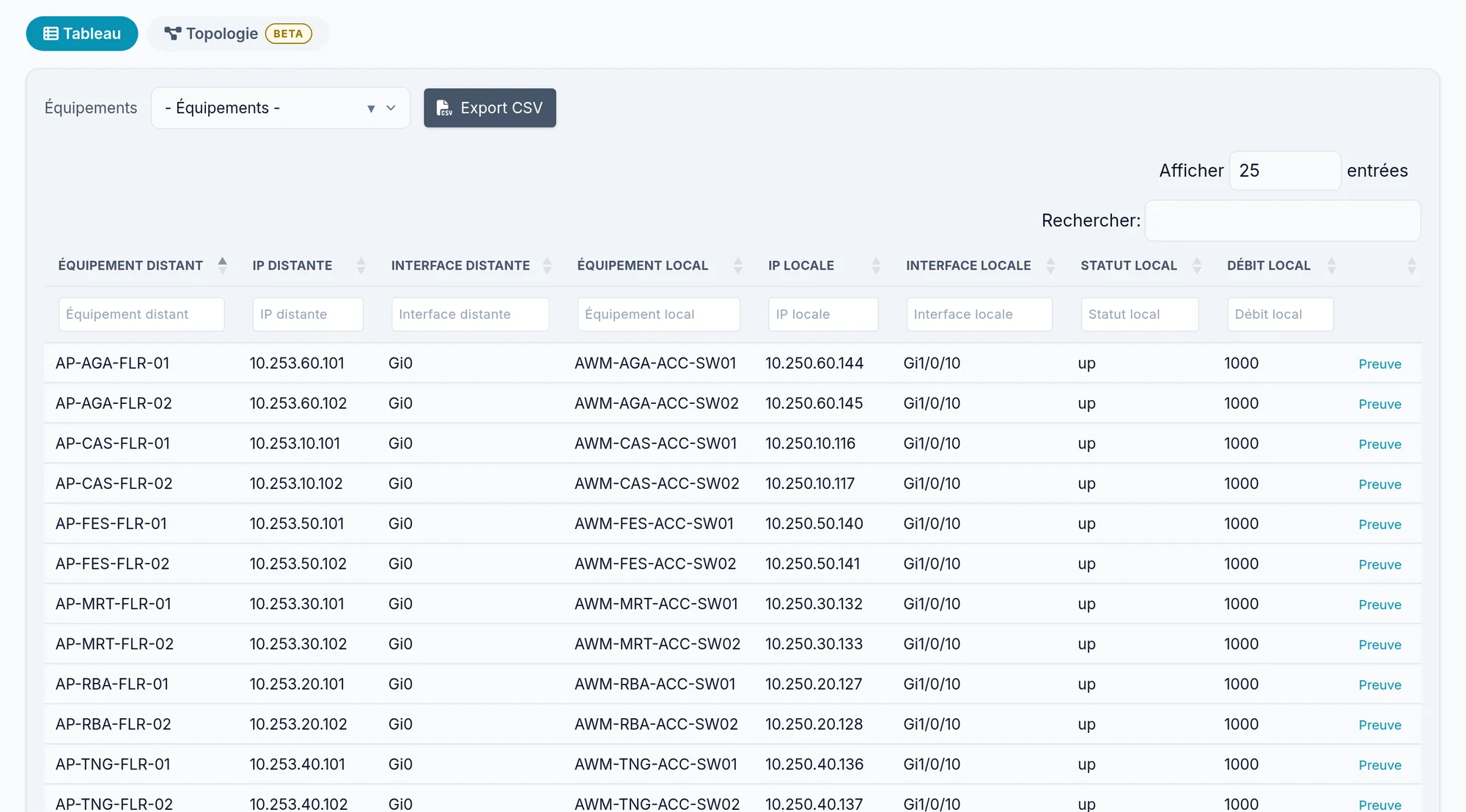This screenshot has height=812, width=1466.
Task: Open Preuve link for AP-AGA-FLR-01
Action: [x=1380, y=364]
